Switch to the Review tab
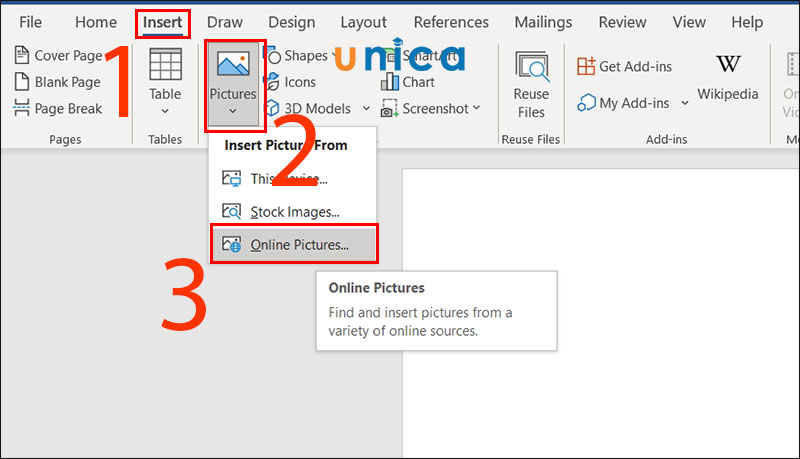 [622, 22]
